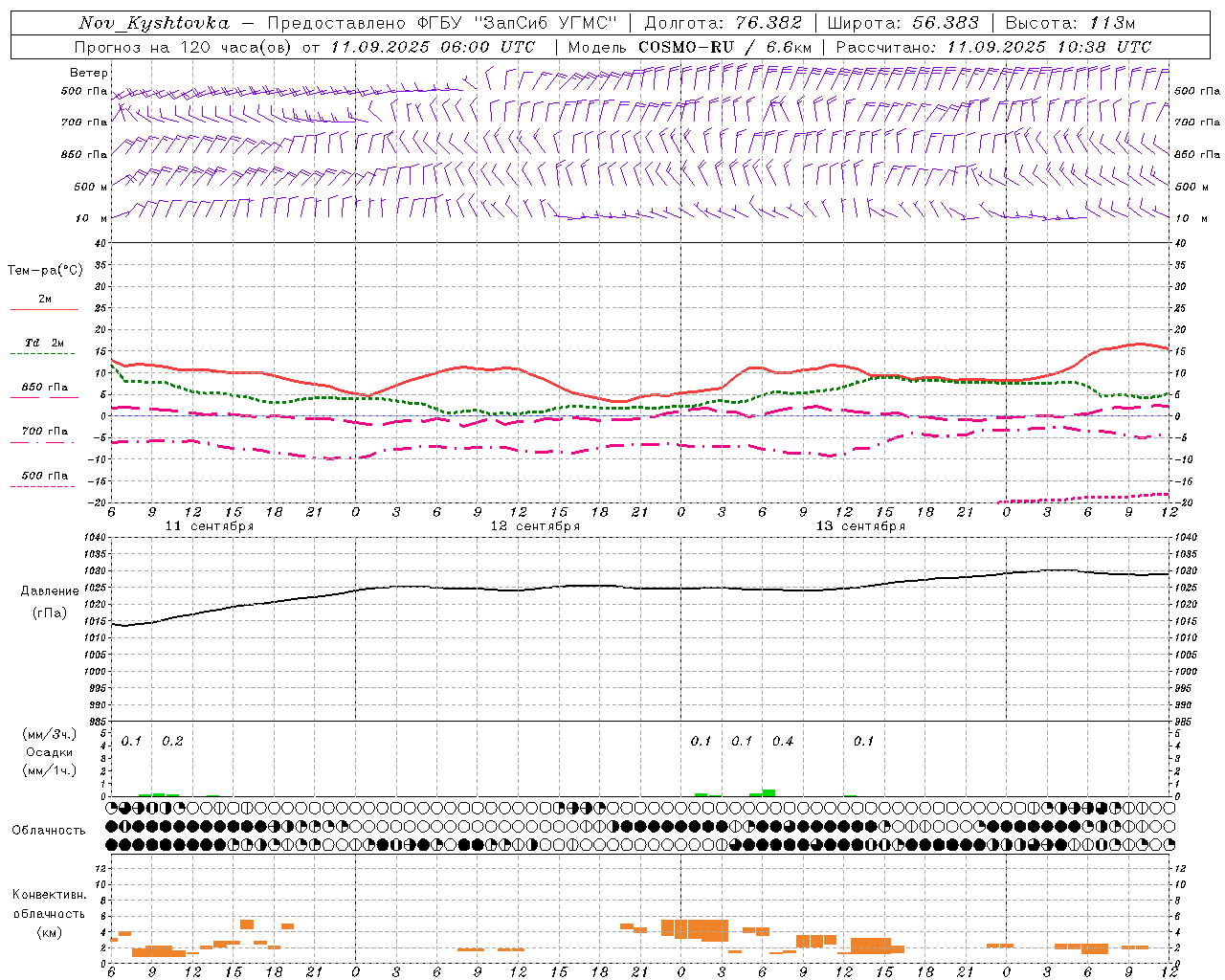Image resolution: width=1225 pixels, height=980 pixels.
Task: Click the Широта: 56.383 value
Action: click(902, 23)
